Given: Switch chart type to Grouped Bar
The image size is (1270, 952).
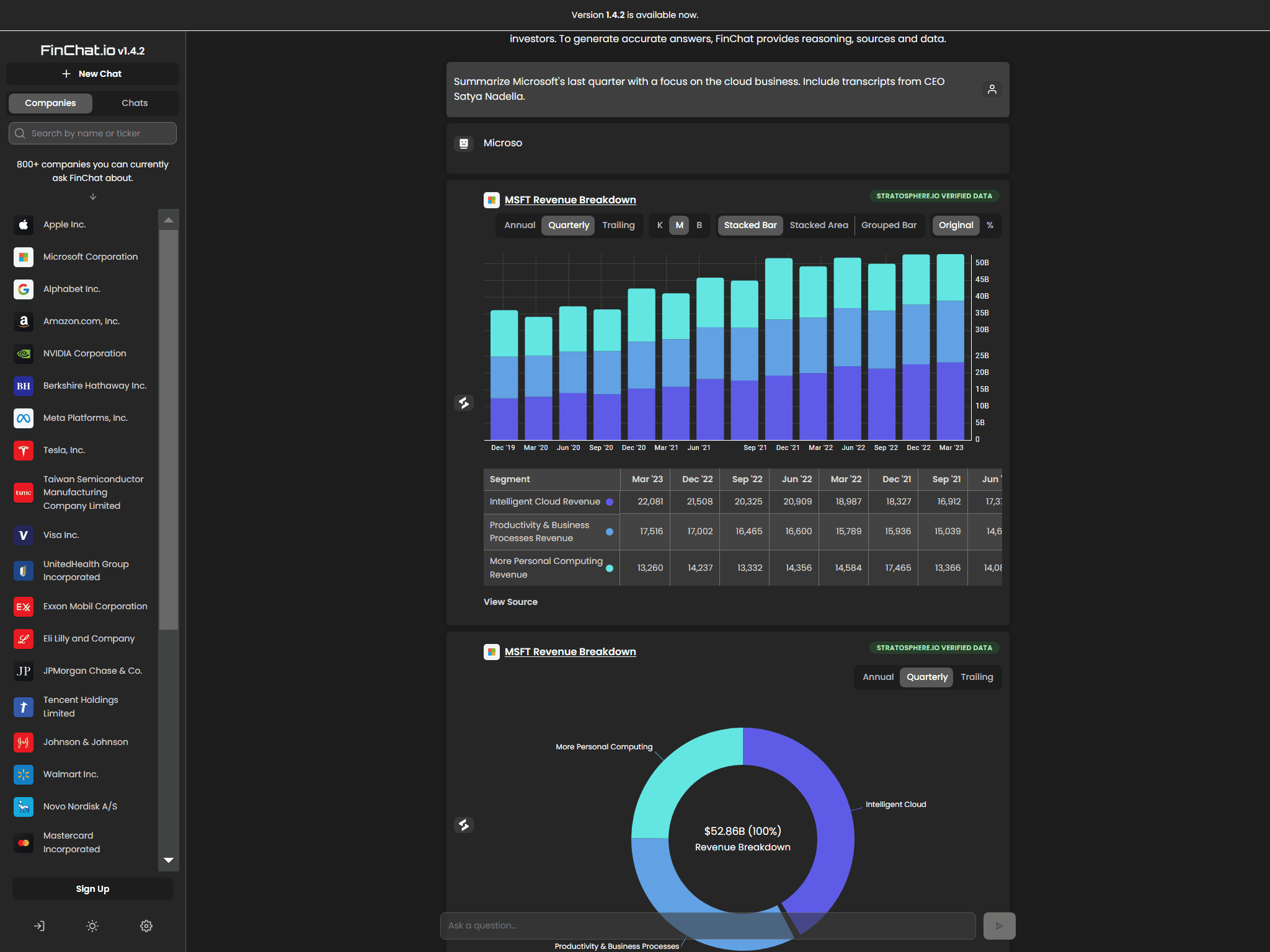Looking at the screenshot, I should [x=889, y=226].
